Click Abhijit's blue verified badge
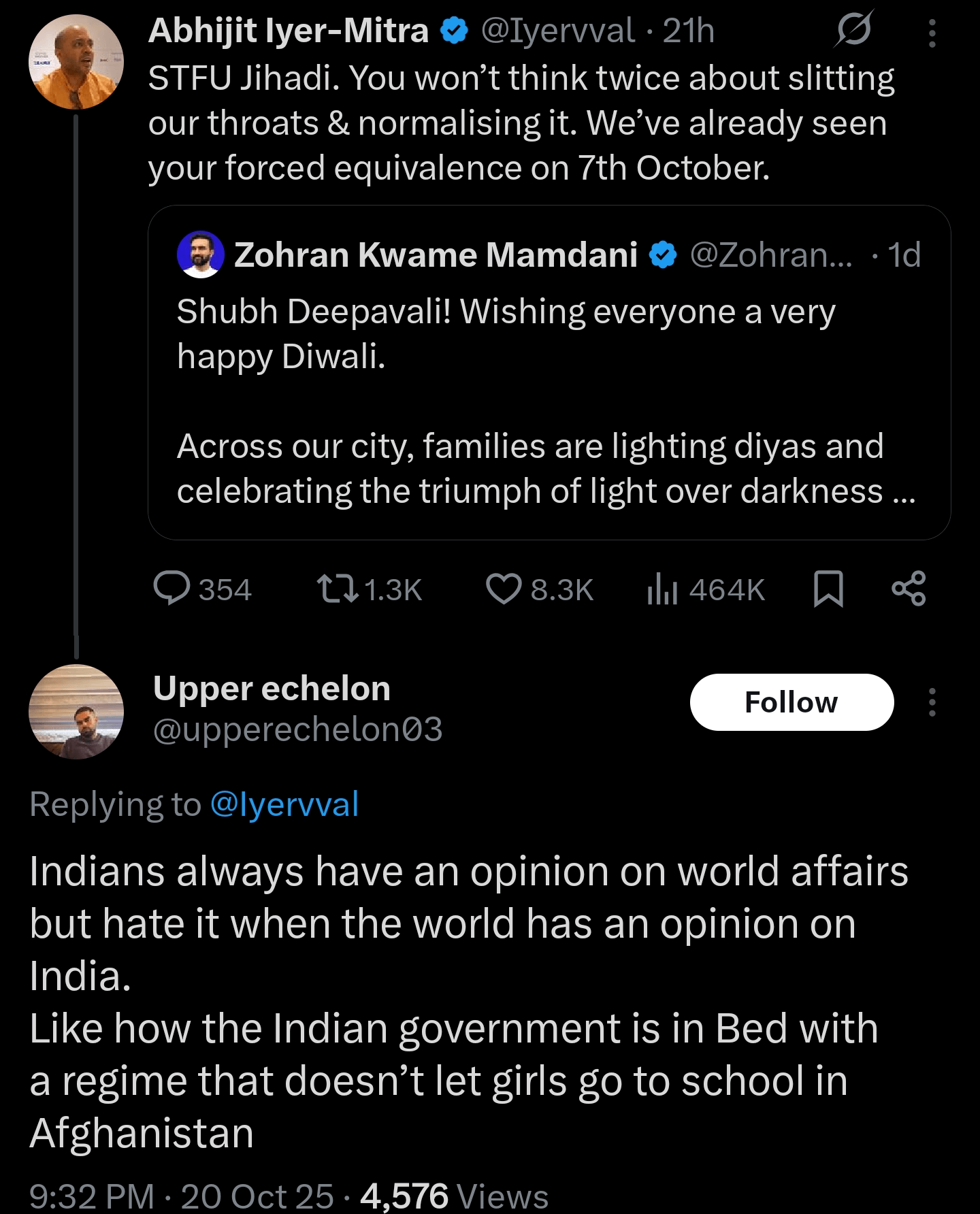This screenshot has width=980, height=1214. tap(454, 31)
